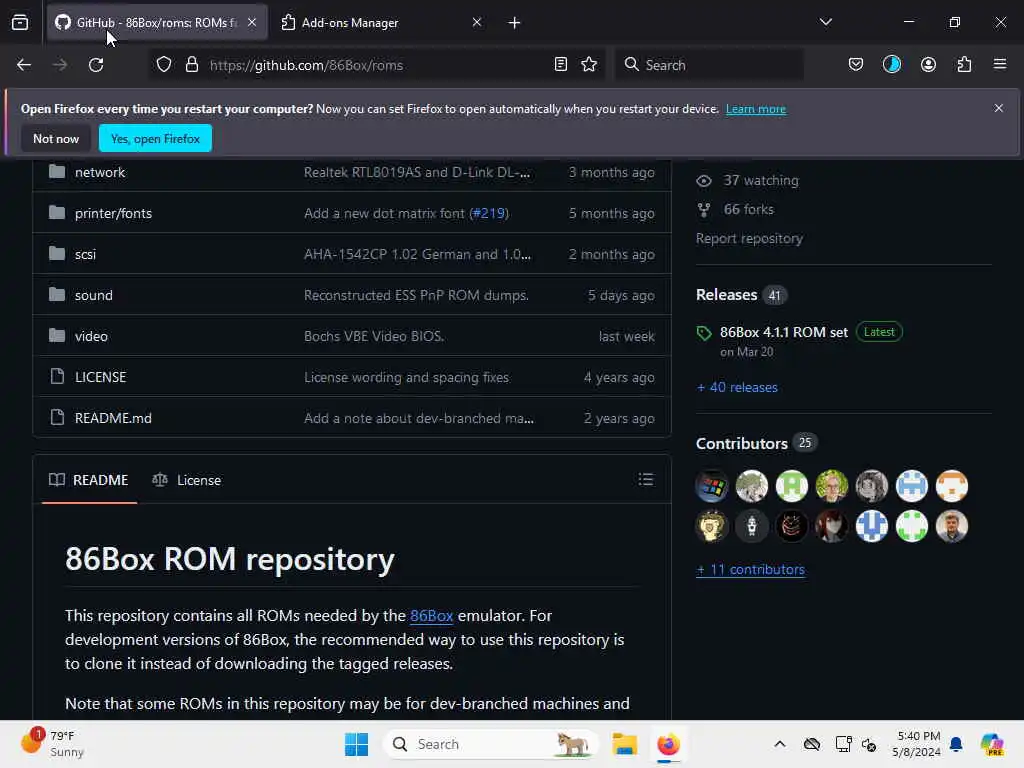Open the Extensions puzzle icon
Image resolution: width=1024 pixels, height=768 pixels.
[x=964, y=65]
